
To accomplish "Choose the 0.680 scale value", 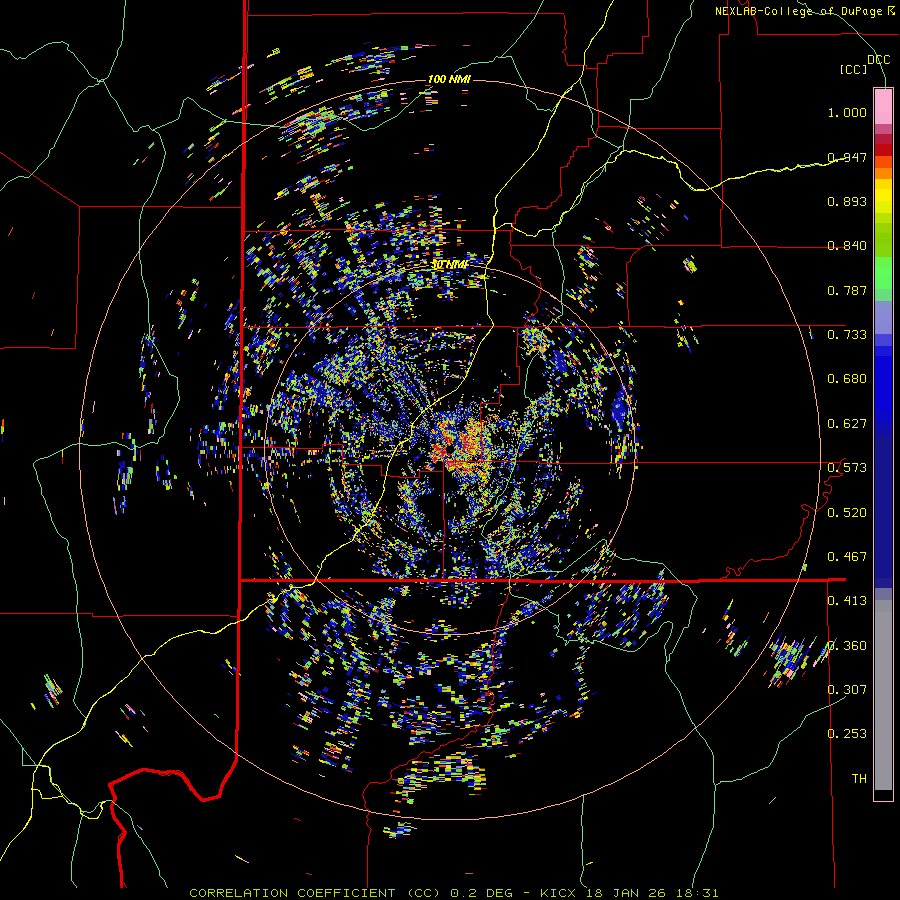I will point(847,379).
